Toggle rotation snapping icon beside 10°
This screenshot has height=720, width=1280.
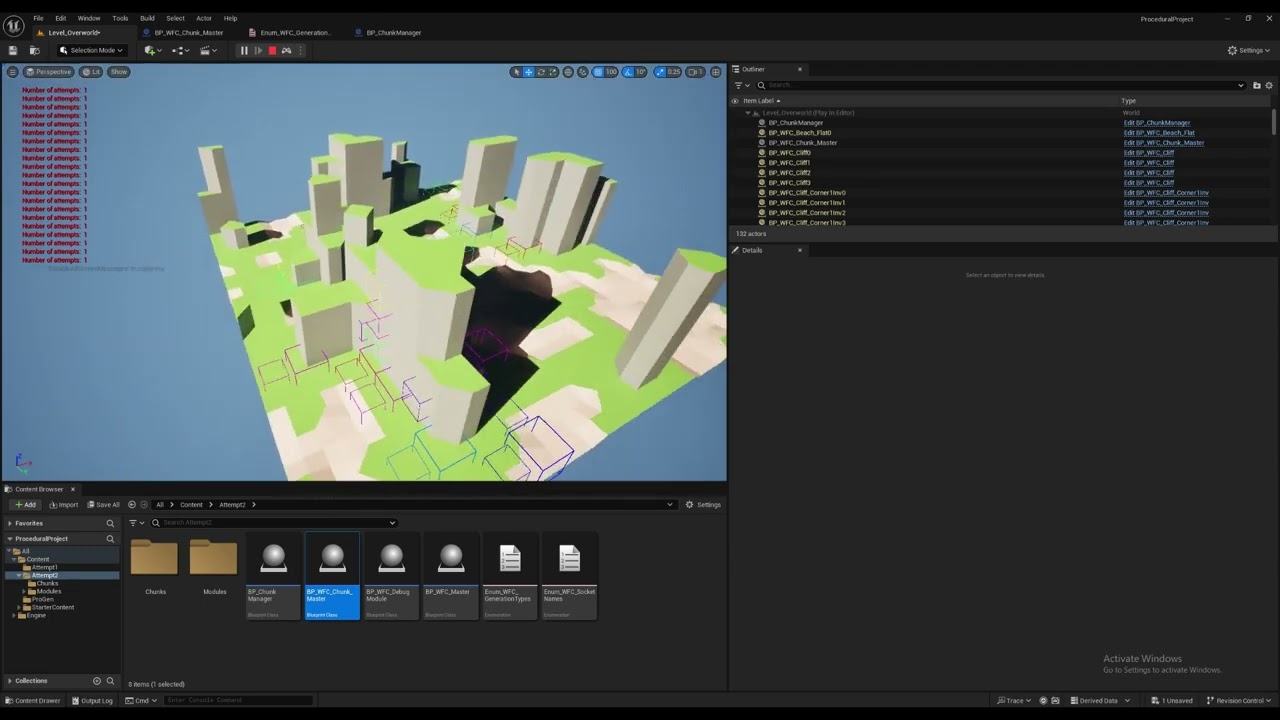628,72
